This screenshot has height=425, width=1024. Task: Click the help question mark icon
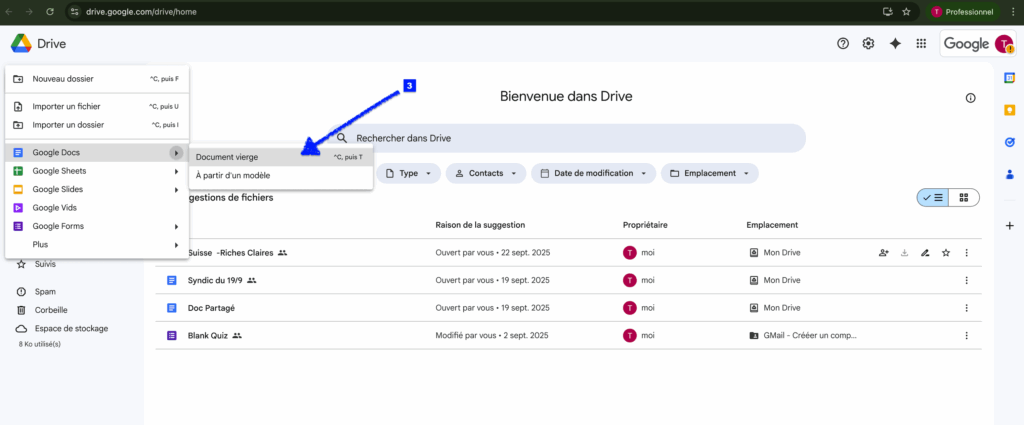843,43
